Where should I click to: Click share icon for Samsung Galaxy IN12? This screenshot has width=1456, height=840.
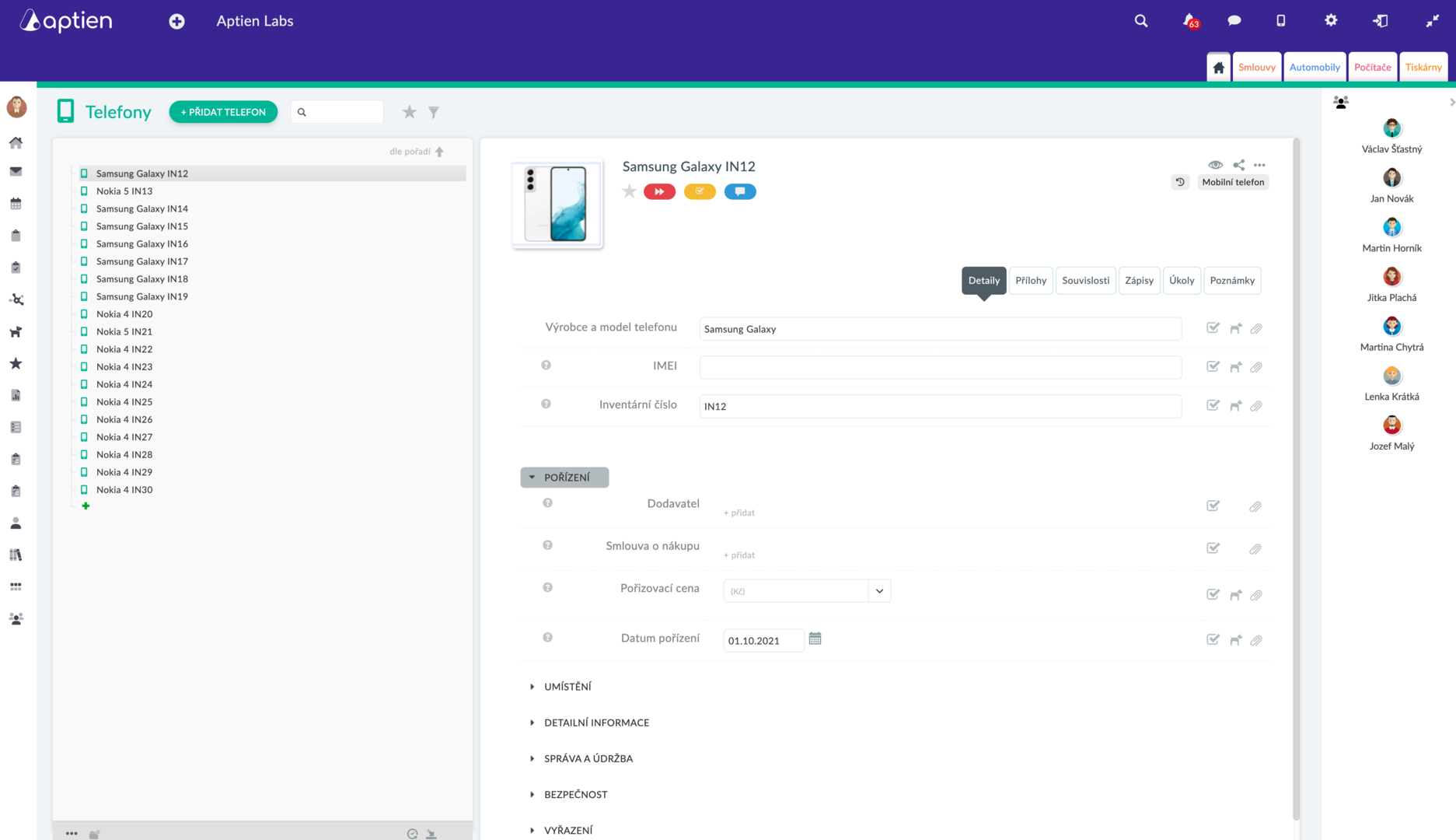point(1238,165)
